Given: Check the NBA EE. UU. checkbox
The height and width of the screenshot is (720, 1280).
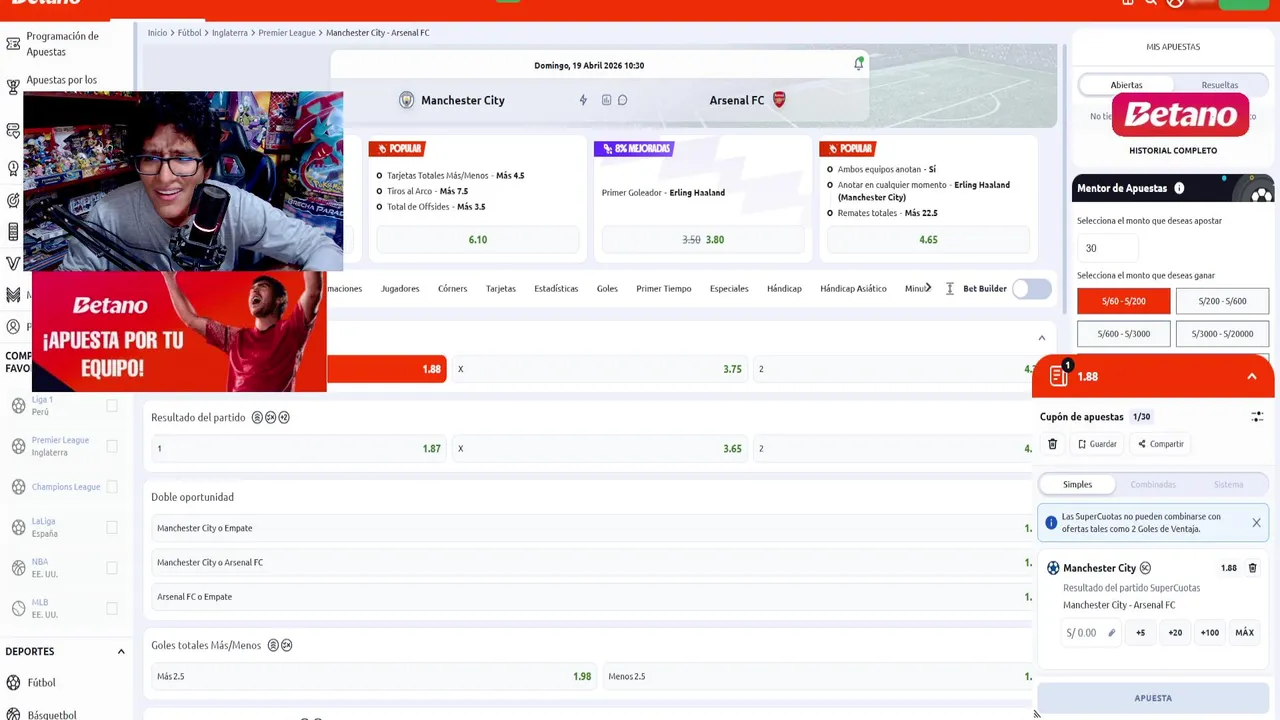Looking at the screenshot, I should click(x=112, y=568).
